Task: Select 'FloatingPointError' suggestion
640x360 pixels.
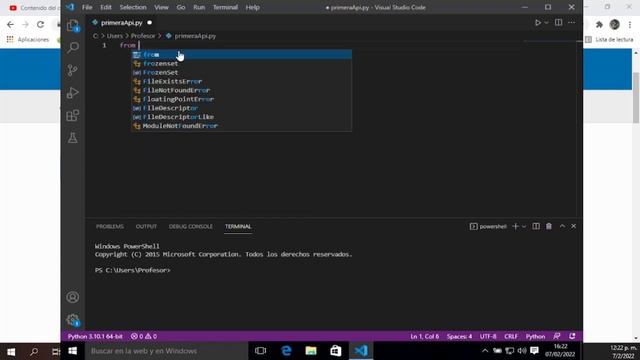Action: 242,99
